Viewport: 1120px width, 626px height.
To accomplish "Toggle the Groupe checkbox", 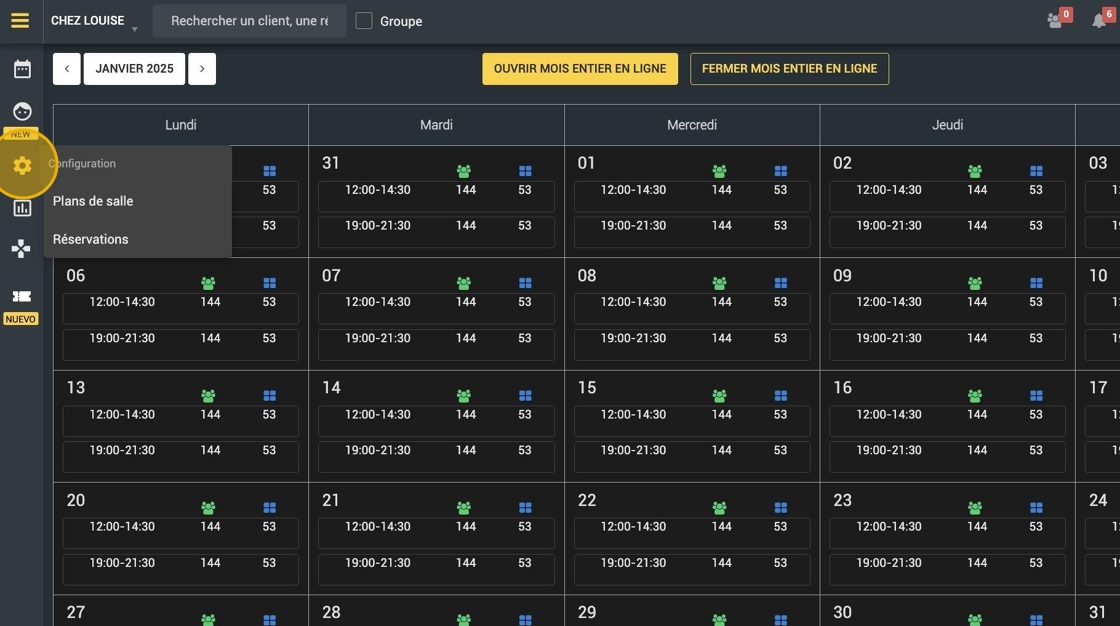I will (x=364, y=21).
